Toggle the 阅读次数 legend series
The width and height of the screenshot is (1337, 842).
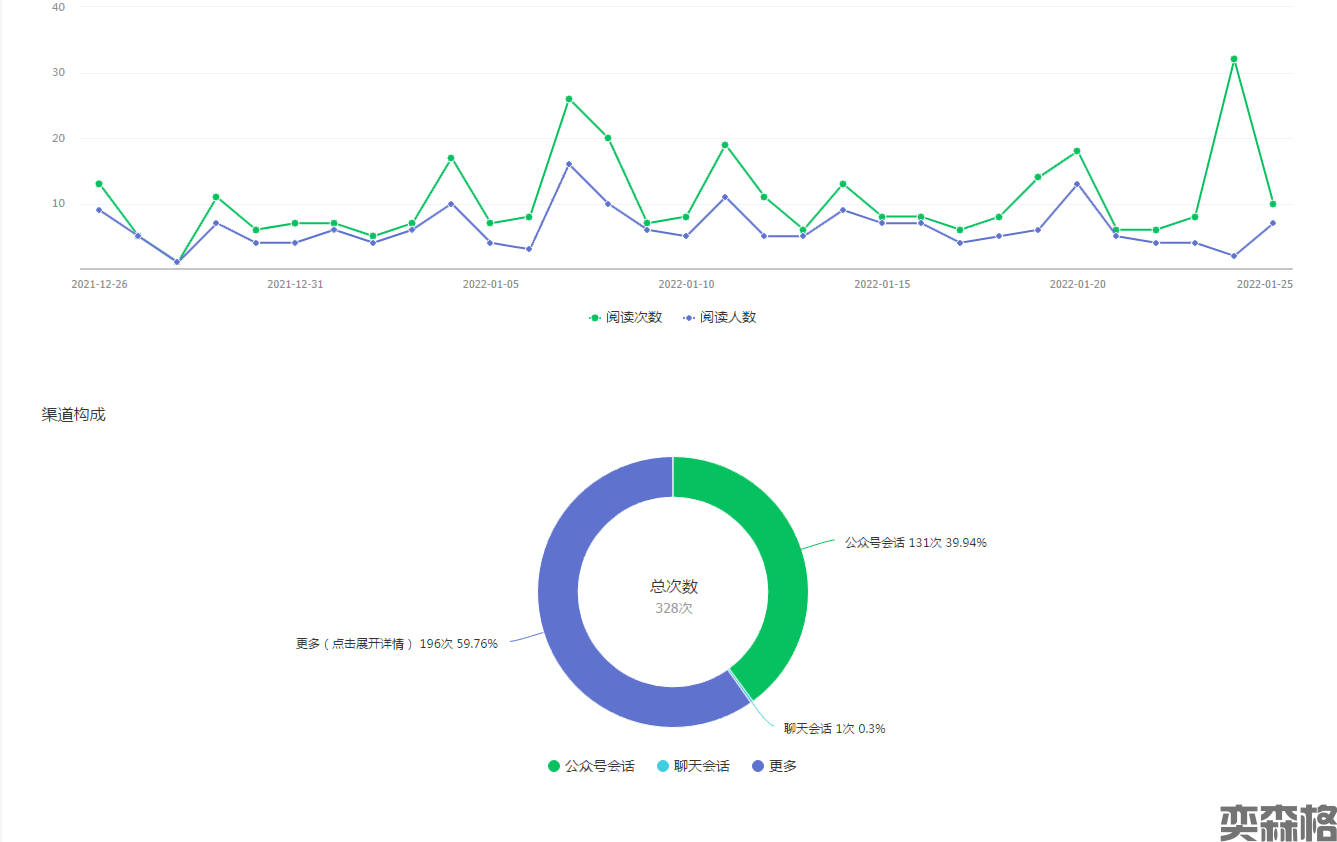[x=626, y=317]
